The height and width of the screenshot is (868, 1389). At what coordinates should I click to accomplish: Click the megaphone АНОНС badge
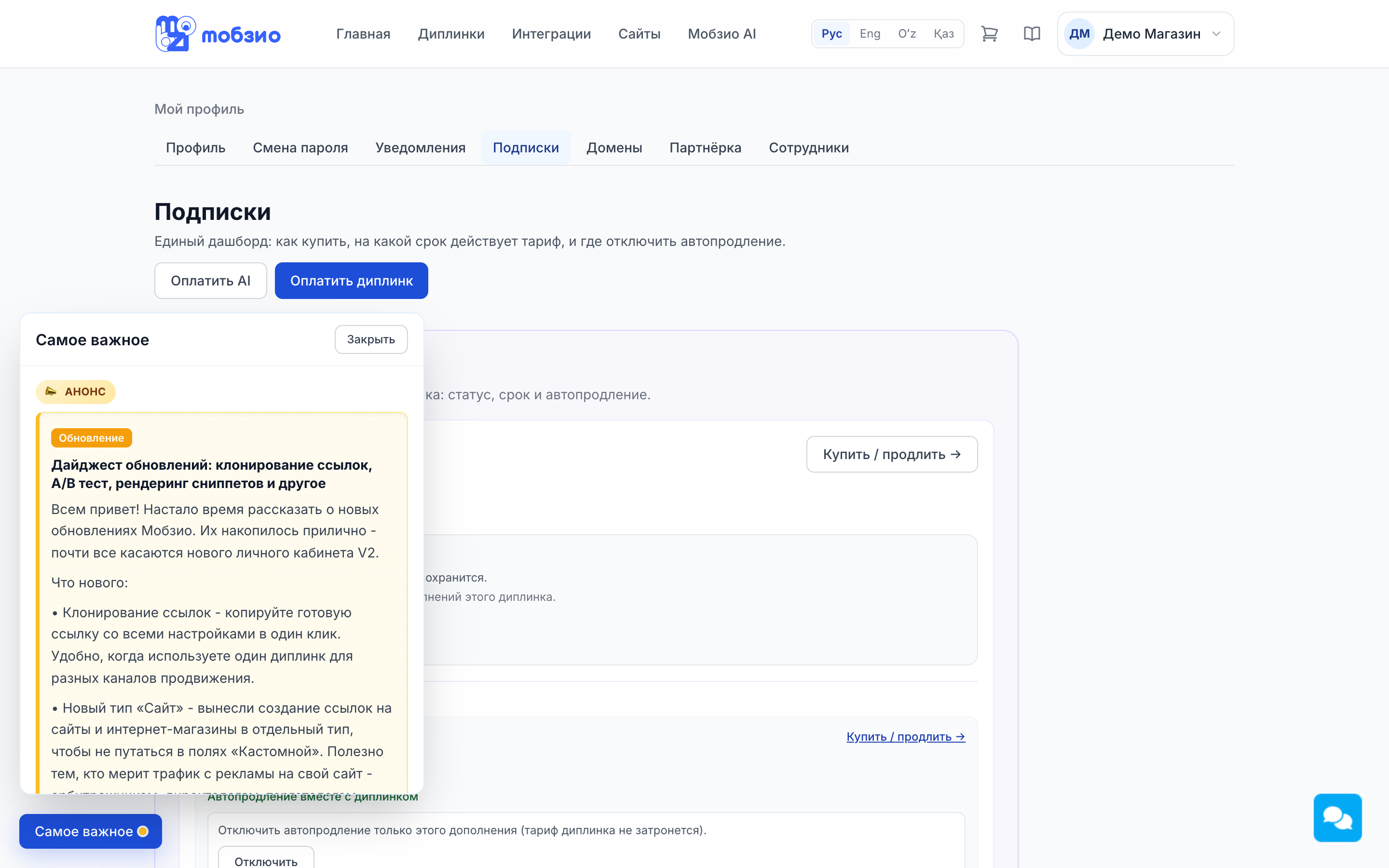click(76, 392)
